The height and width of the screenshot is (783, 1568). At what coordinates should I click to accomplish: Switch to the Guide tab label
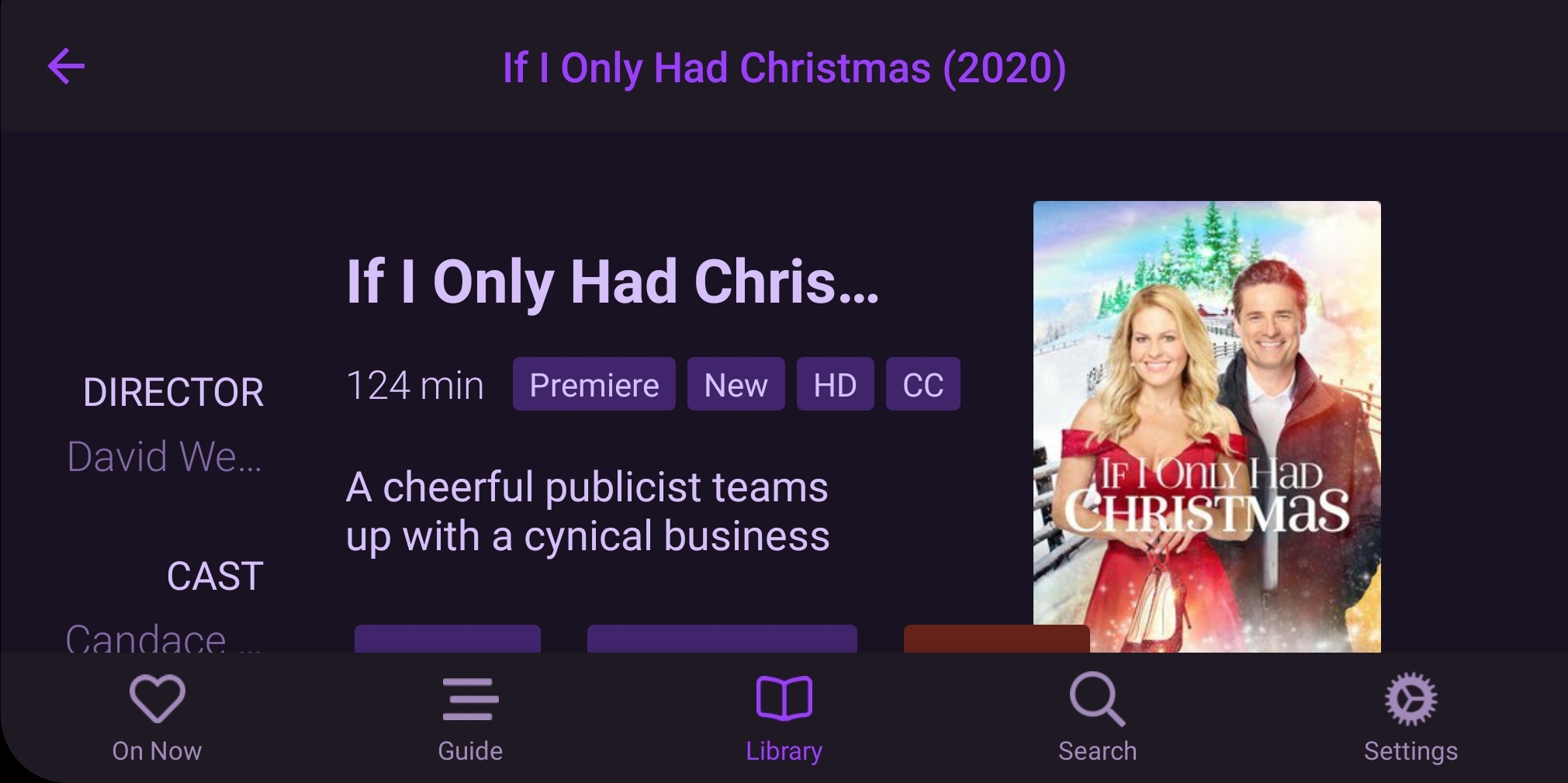click(x=470, y=751)
